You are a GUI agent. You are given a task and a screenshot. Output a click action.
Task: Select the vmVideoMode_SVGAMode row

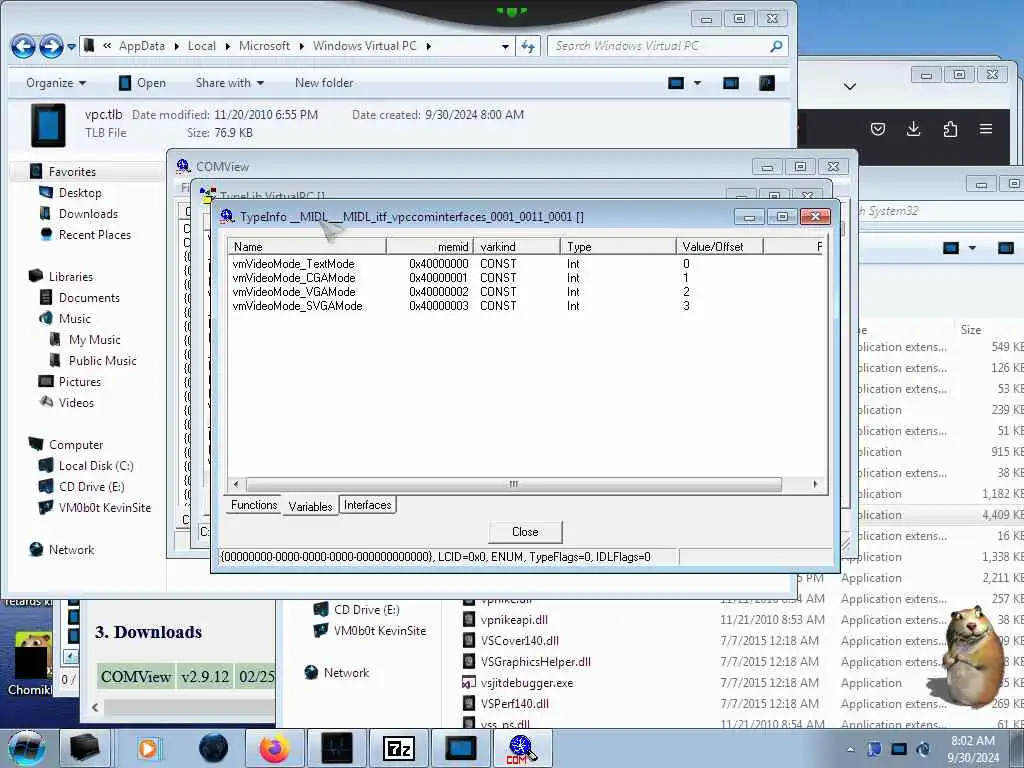(297, 306)
